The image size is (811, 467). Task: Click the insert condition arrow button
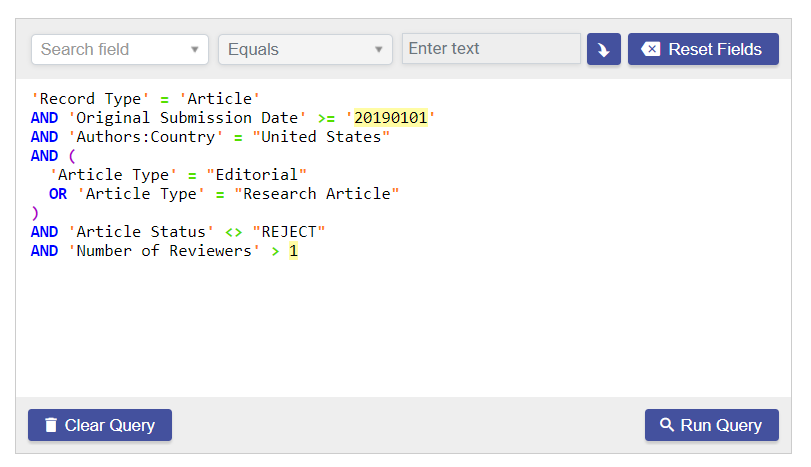click(603, 49)
